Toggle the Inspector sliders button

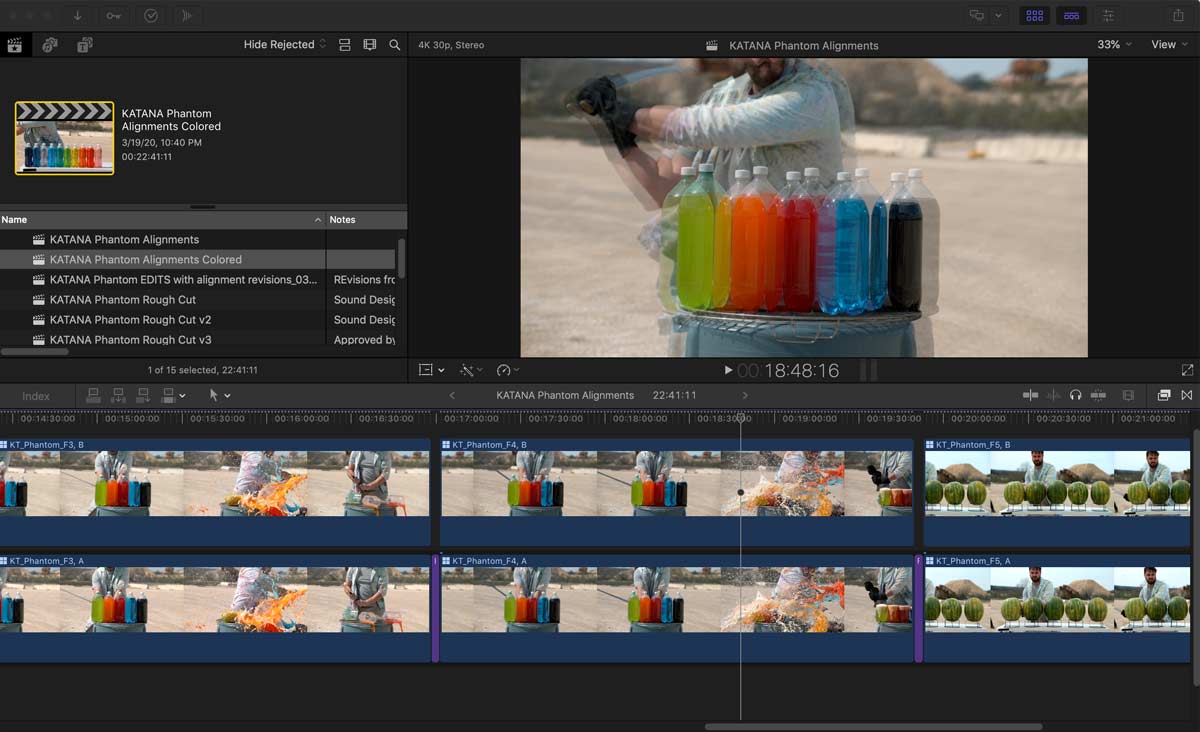[1108, 15]
